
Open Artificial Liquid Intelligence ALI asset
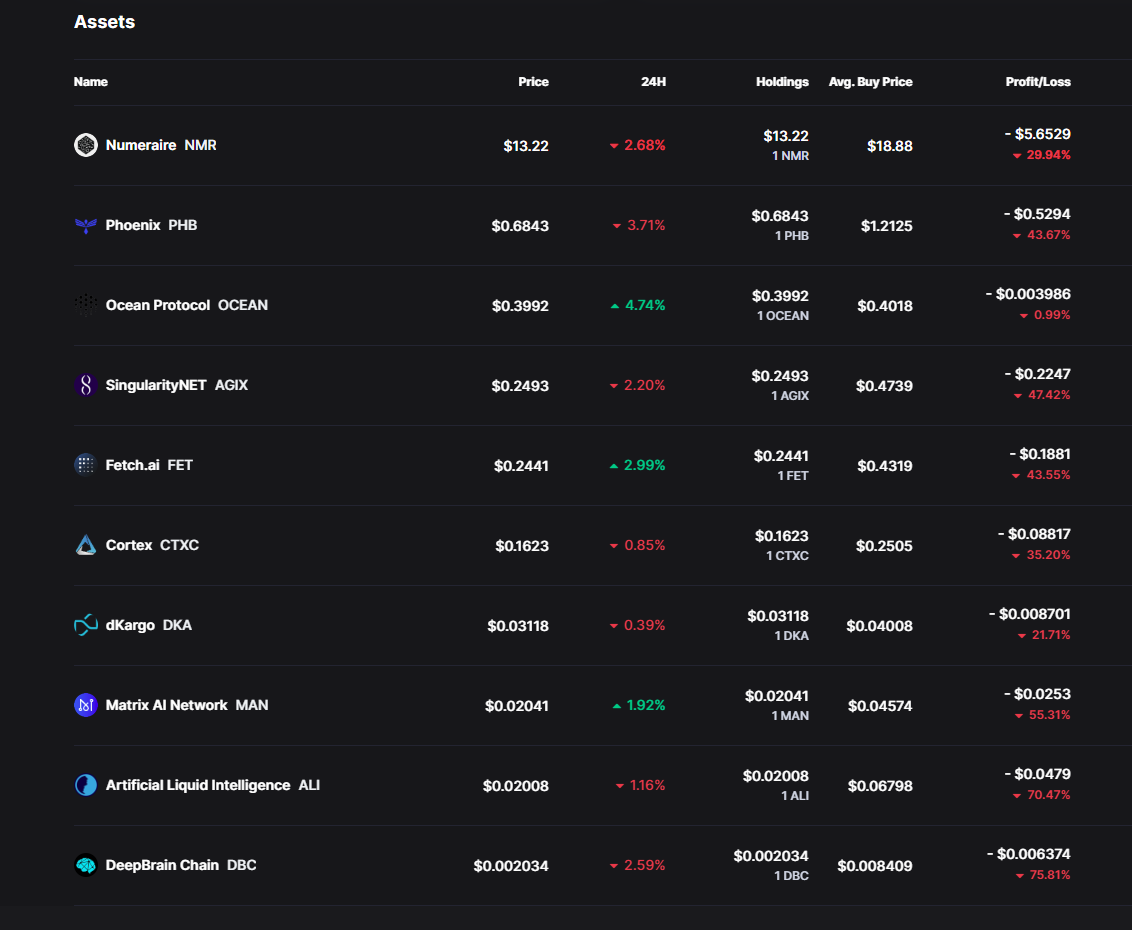[x=213, y=785]
